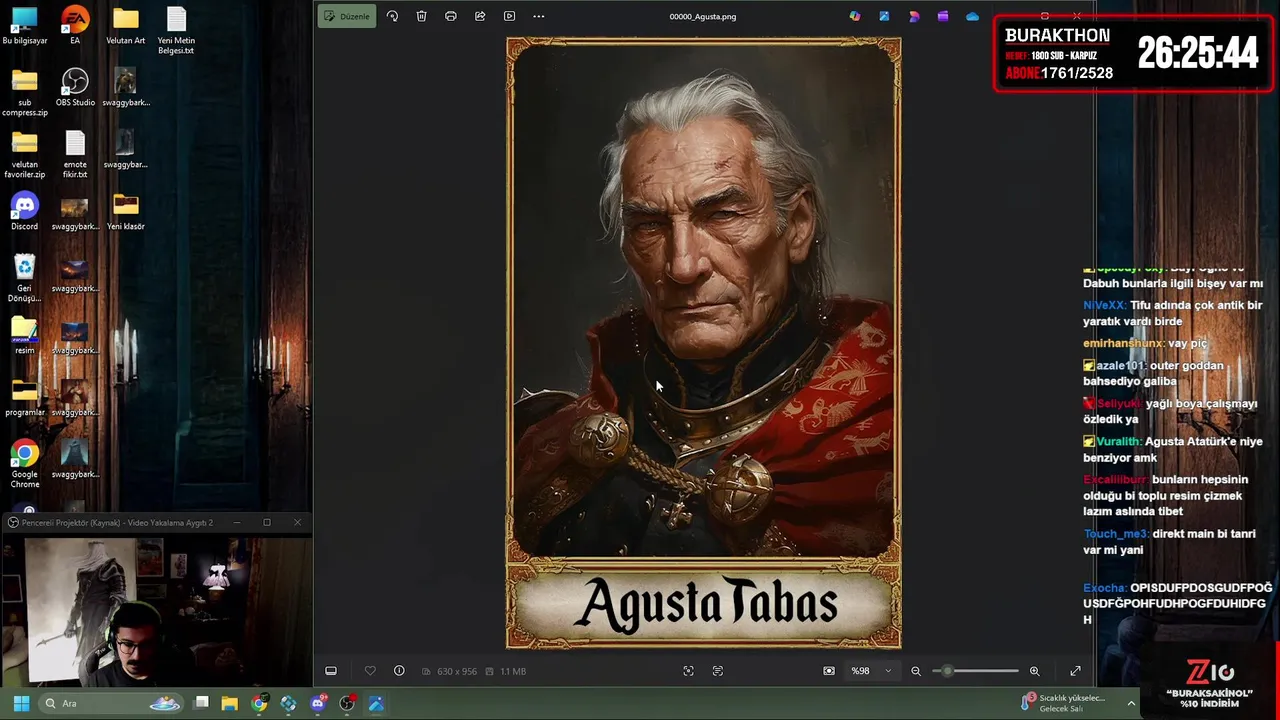Open emote fikir.txt on the desktop

pos(75,155)
